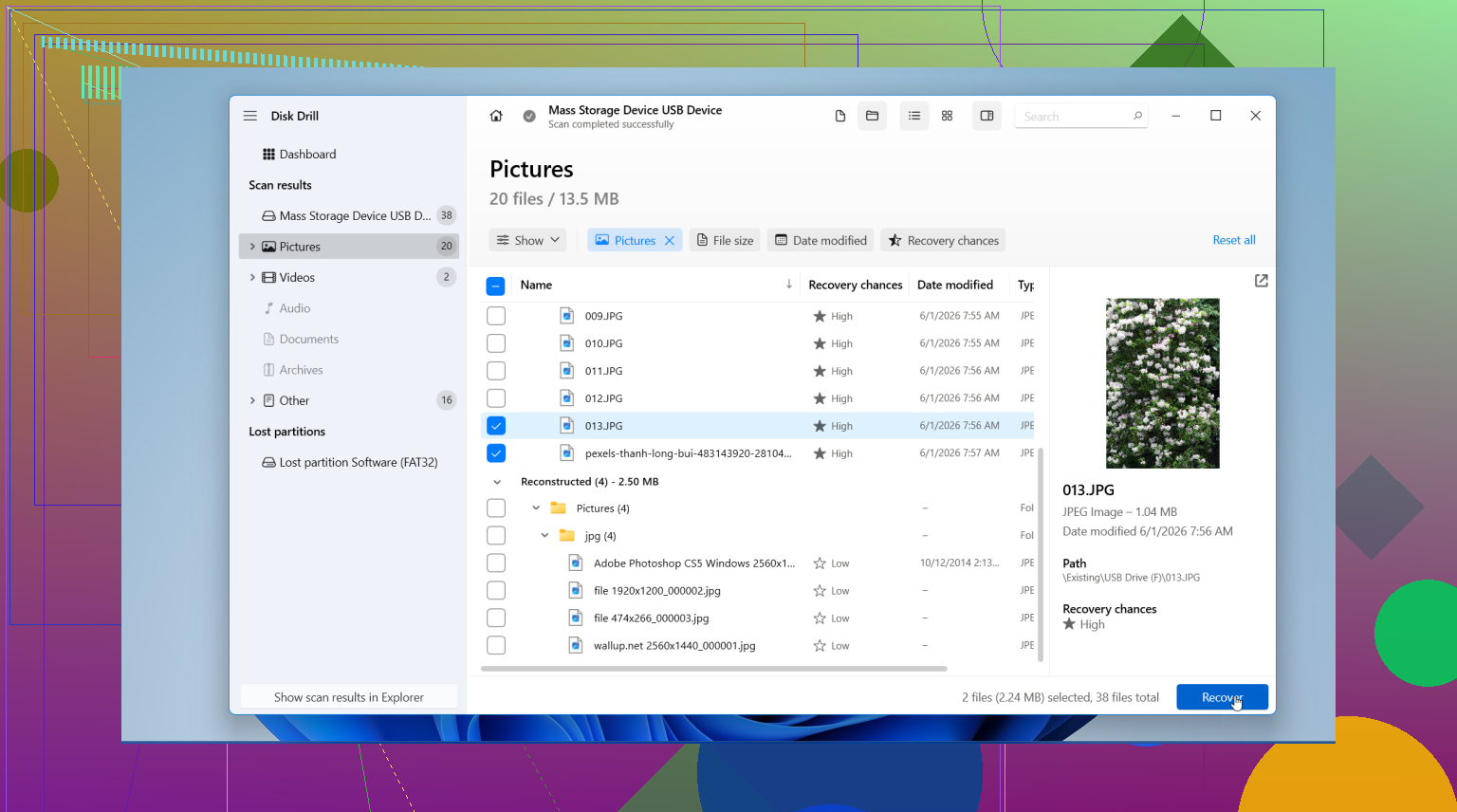The height and width of the screenshot is (812, 1457).
Task: Click the Other category in sidebar
Action: (x=349, y=400)
